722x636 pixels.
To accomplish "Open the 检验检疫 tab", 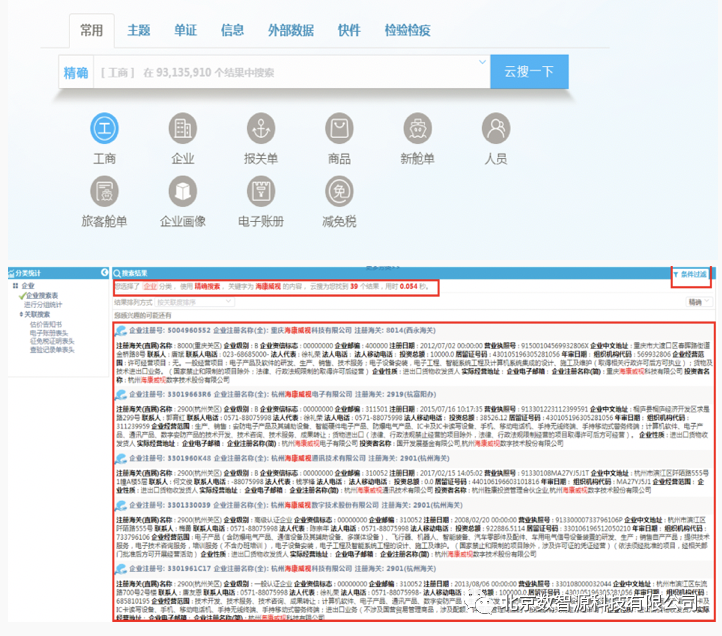I will [408, 30].
